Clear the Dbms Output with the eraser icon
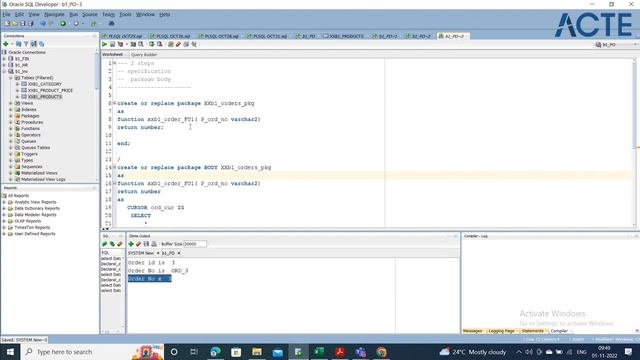 coord(138,244)
